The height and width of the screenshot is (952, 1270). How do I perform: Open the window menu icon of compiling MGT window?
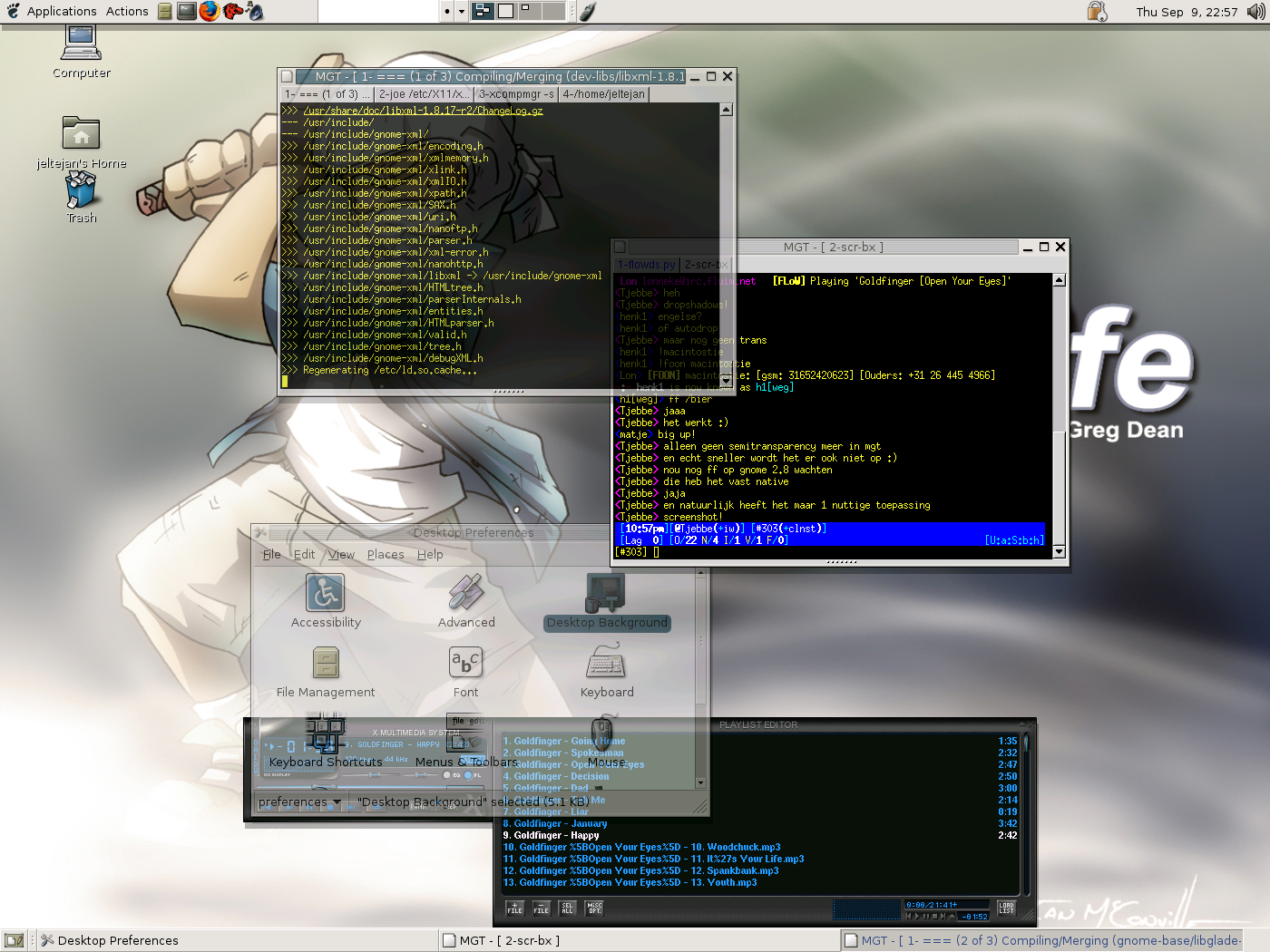tap(288, 77)
